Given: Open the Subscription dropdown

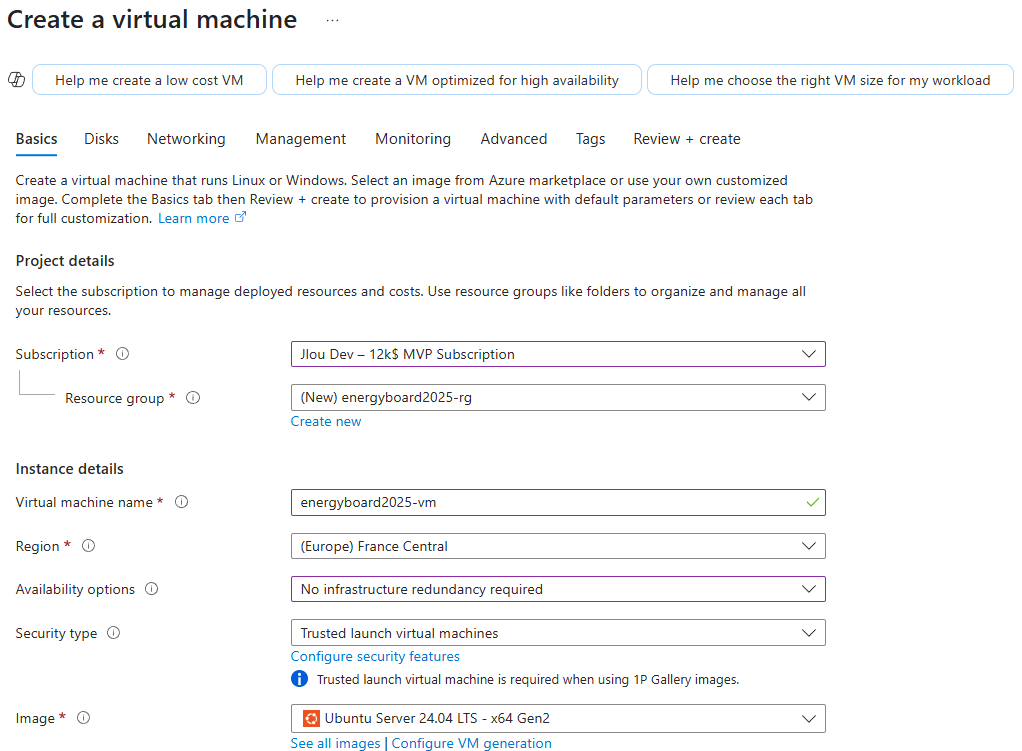Looking at the screenshot, I should [x=558, y=354].
